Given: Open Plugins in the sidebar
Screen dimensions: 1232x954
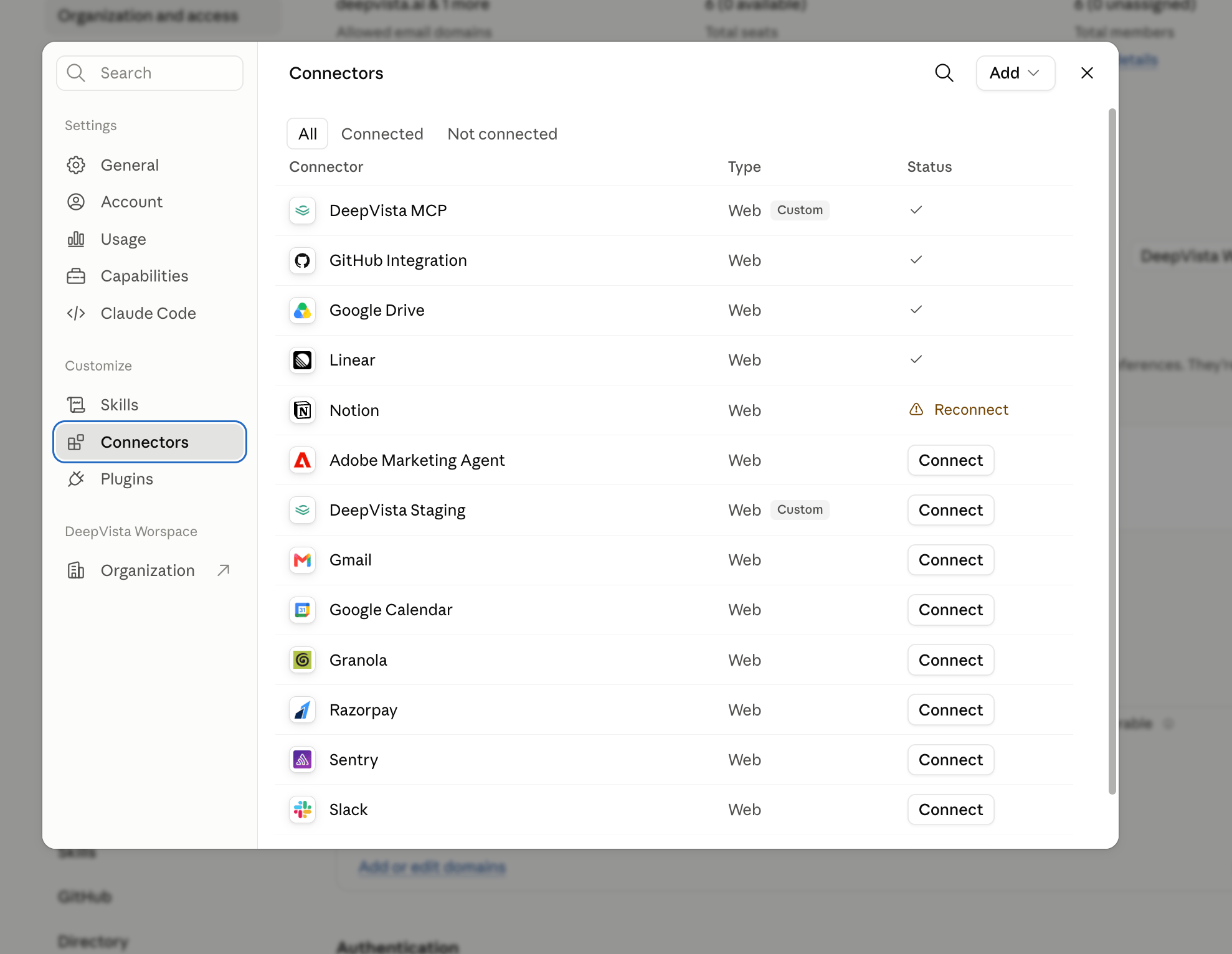Looking at the screenshot, I should click(149, 479).
